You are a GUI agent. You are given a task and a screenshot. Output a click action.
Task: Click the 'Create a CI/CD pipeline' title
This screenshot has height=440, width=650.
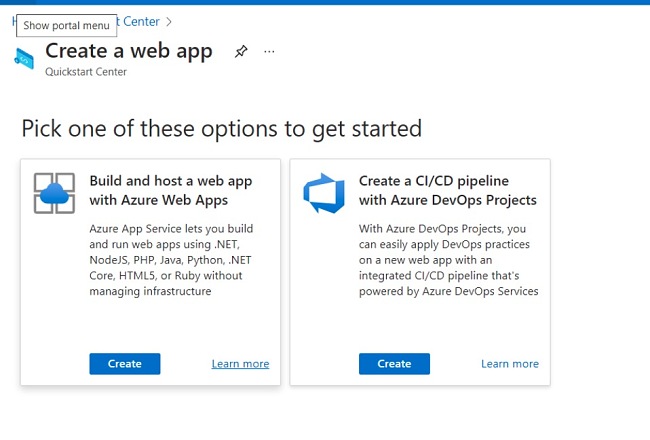click(448, 190)
